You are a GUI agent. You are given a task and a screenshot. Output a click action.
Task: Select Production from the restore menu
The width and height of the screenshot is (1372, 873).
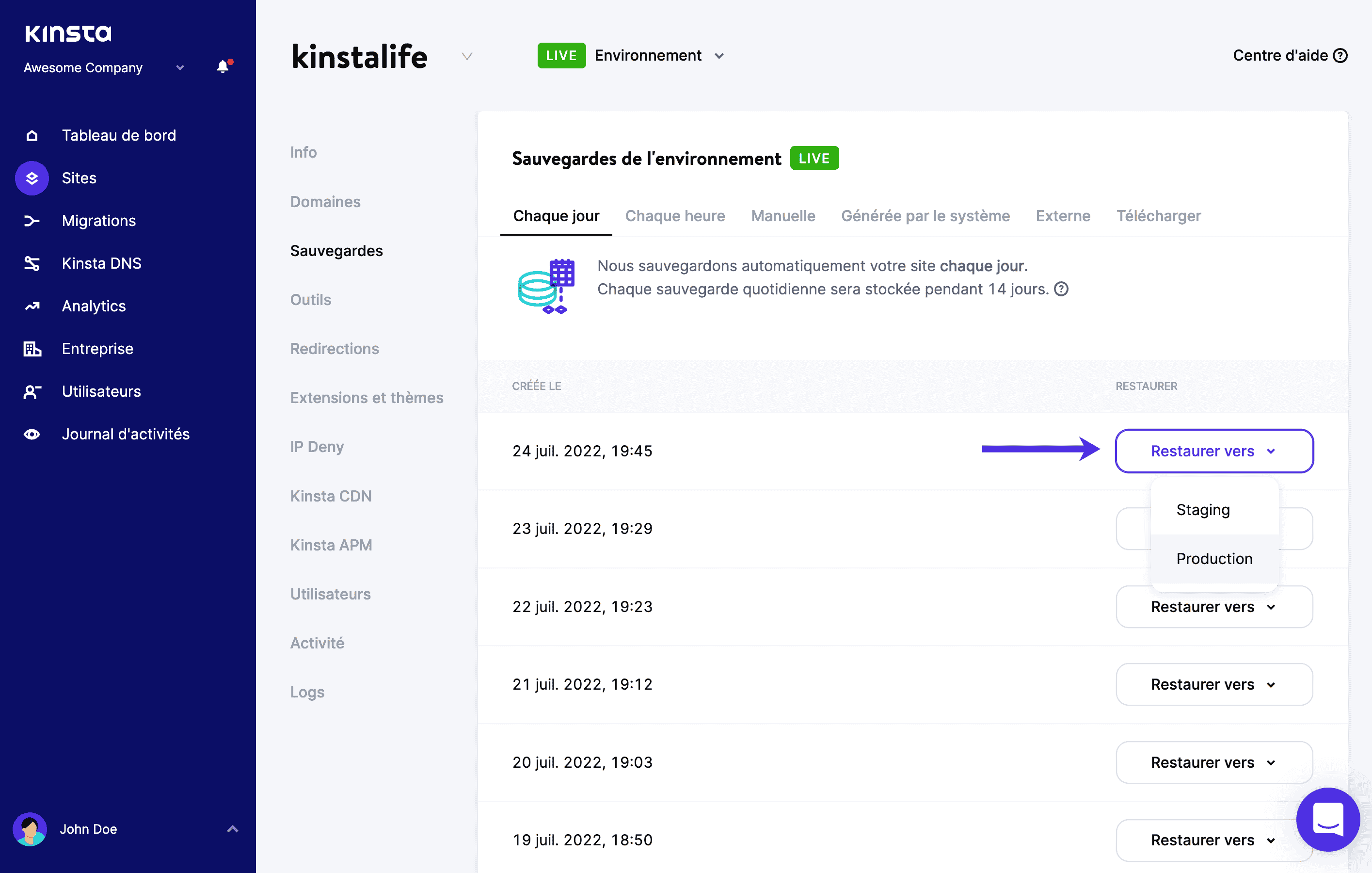point(1213,558)
